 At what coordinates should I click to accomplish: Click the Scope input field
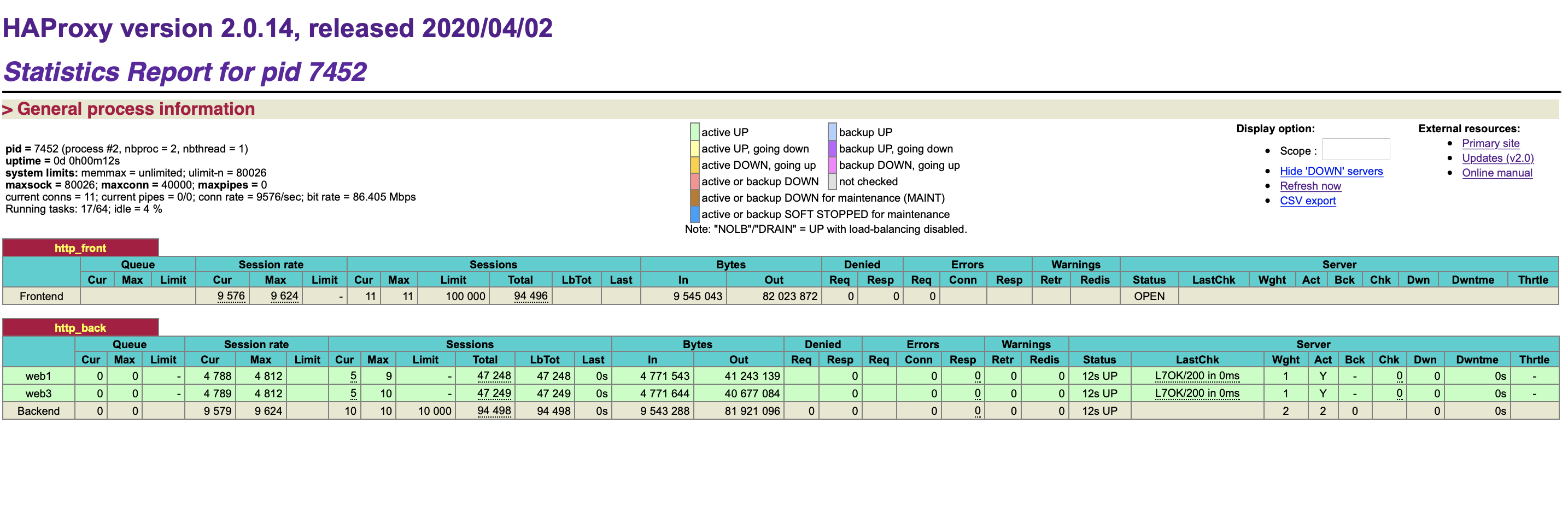point(1355,150)
